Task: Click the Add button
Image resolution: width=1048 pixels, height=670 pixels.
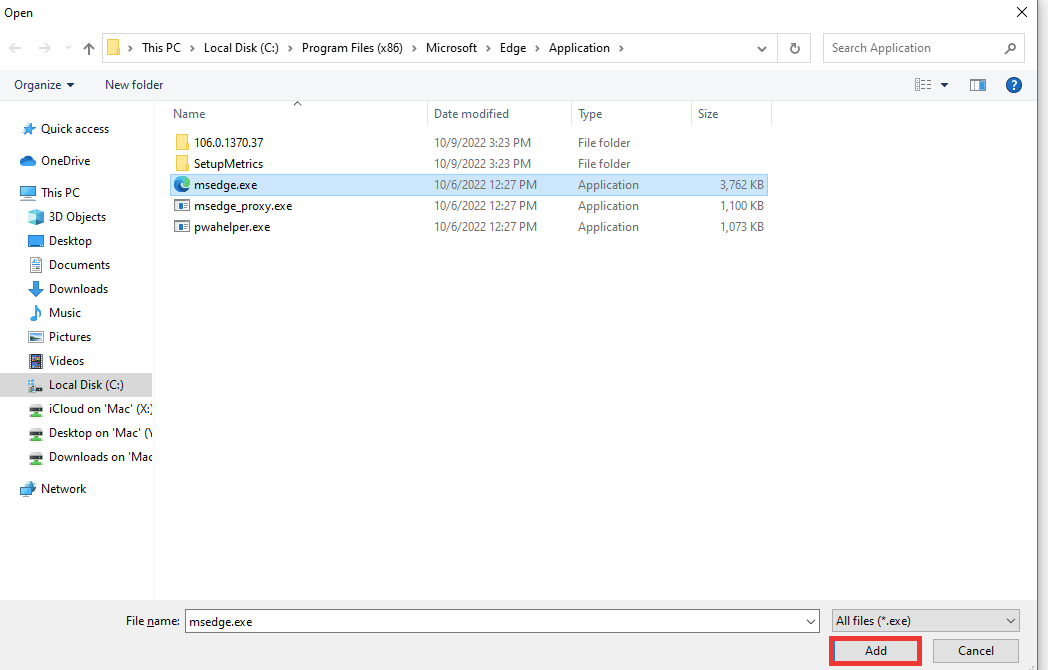Action: pyautogui.click(x=876, y=651)
